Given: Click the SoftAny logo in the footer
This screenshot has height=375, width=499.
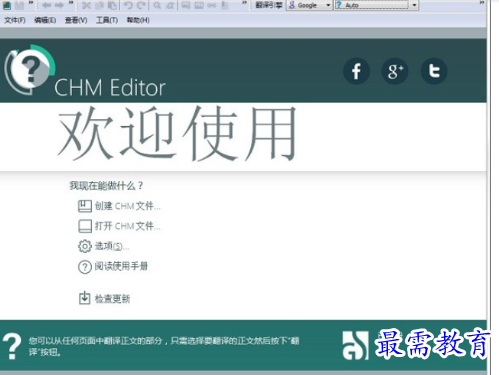Looking at the screenshot, I should click(x=356, y=345).
